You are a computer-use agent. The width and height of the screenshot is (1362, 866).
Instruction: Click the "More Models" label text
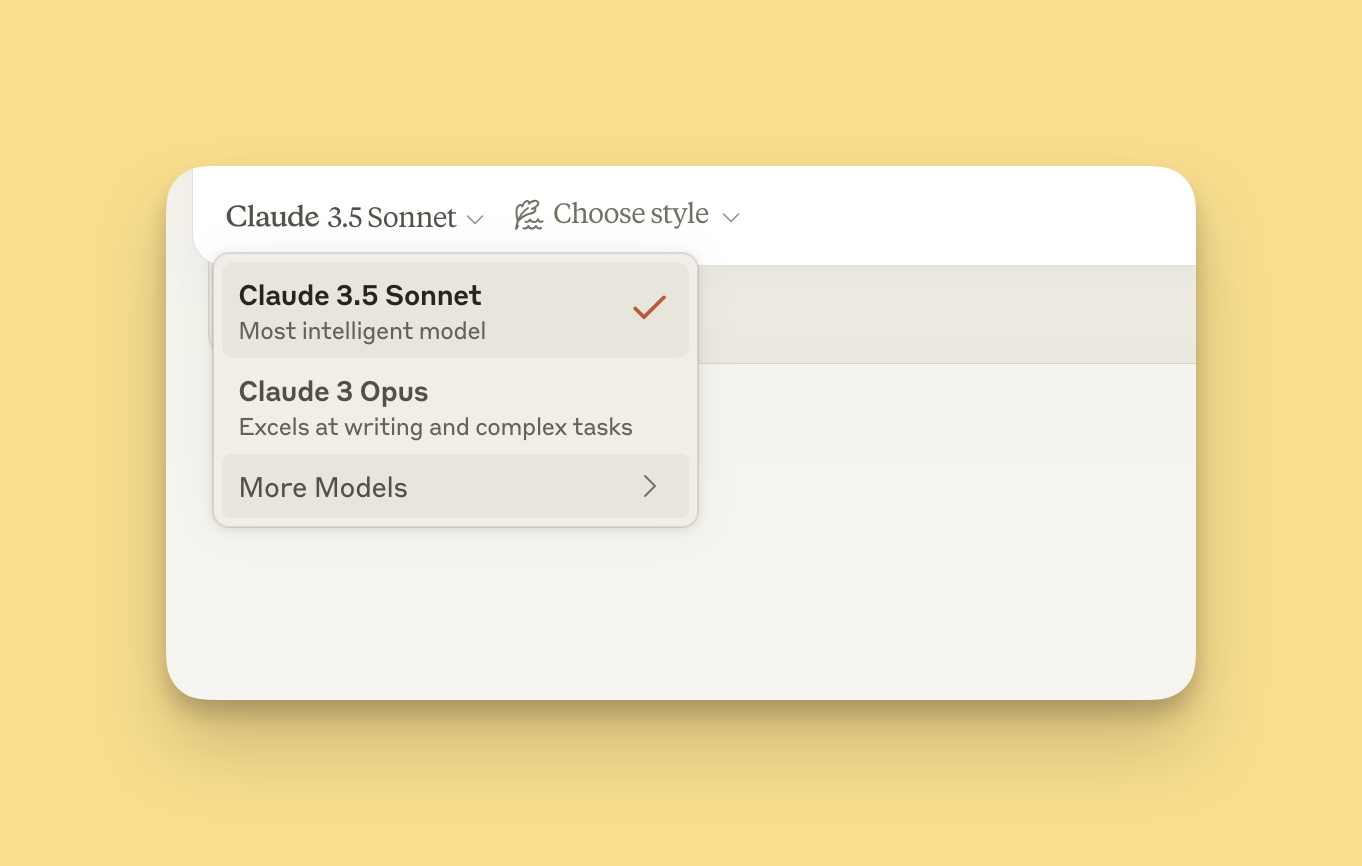point(323,488)
